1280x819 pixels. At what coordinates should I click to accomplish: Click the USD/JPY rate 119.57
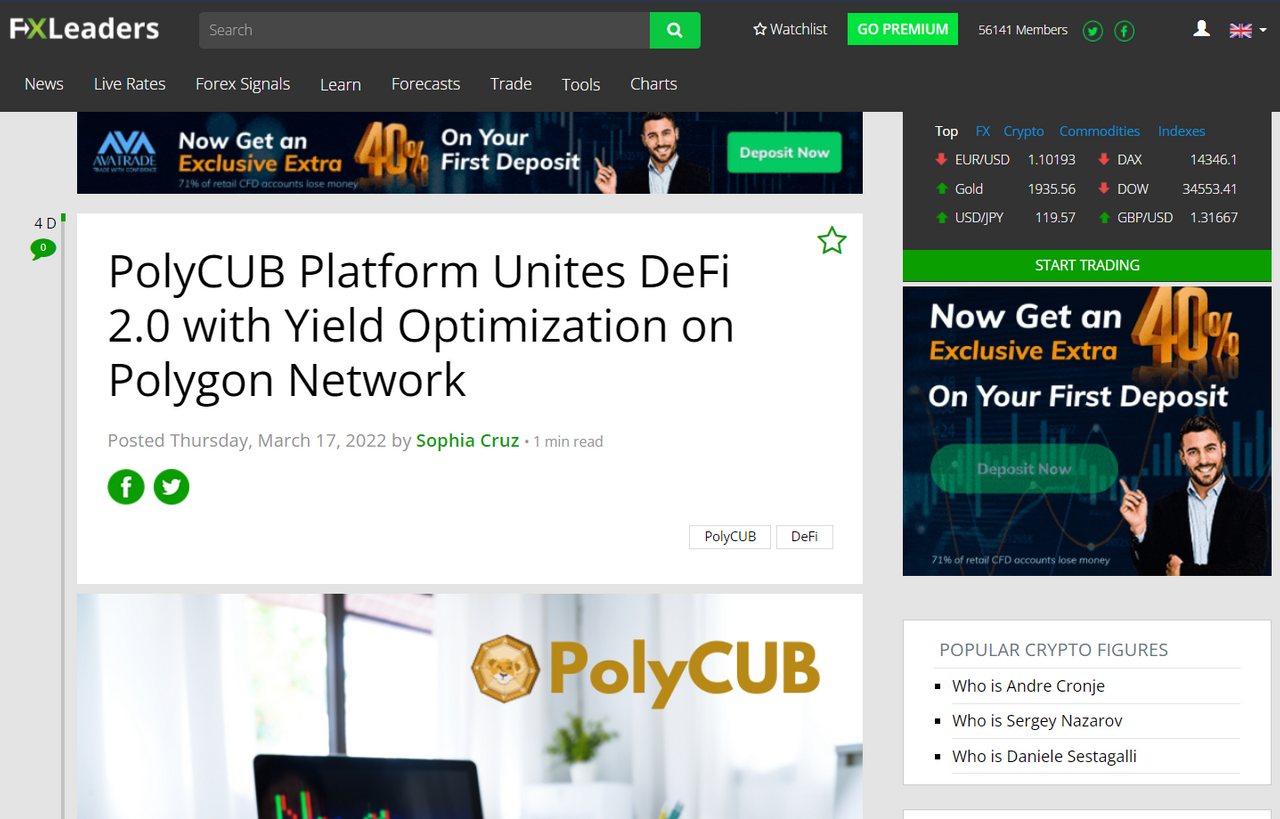1055,217
